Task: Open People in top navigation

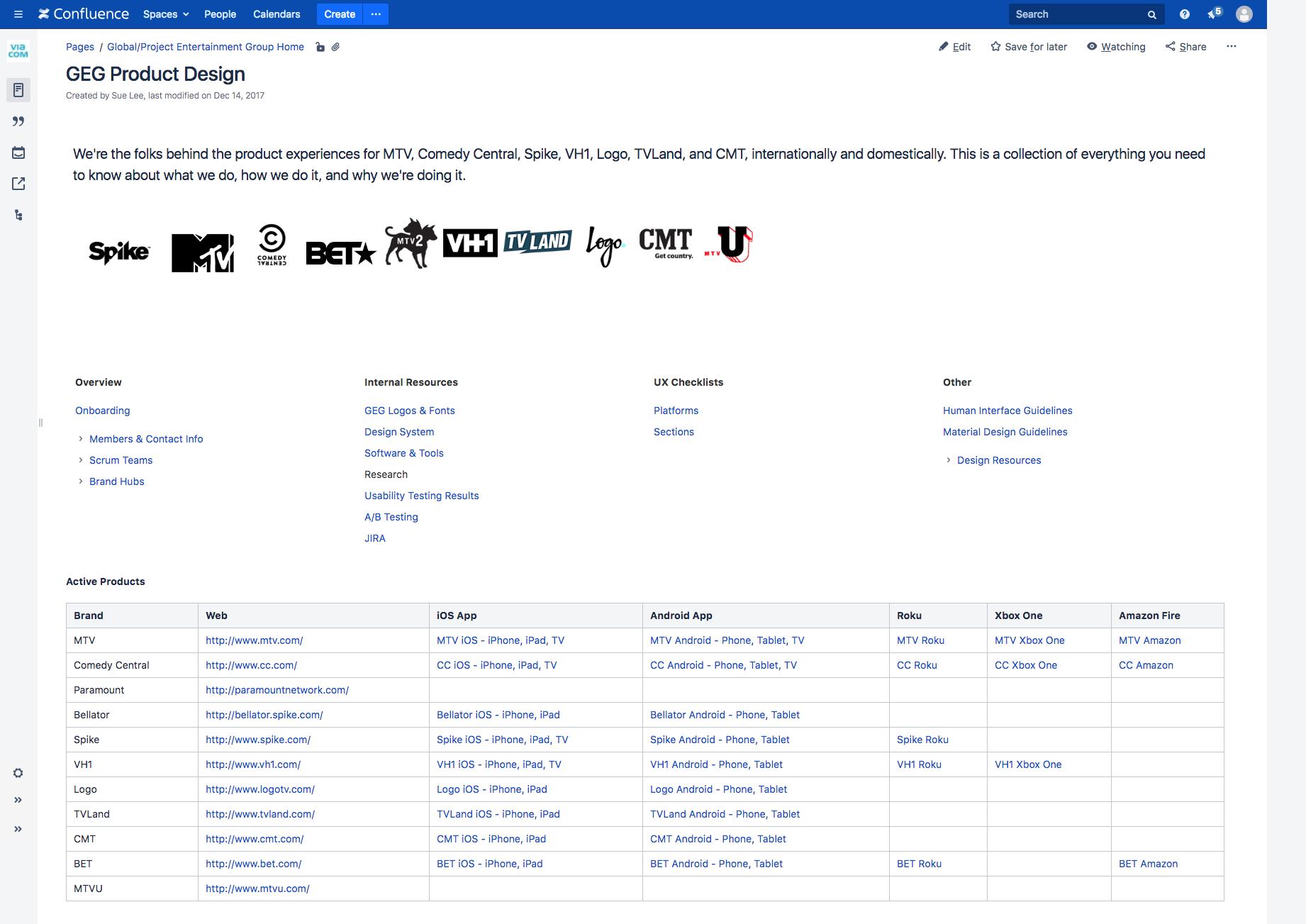Action: [220, 14]
